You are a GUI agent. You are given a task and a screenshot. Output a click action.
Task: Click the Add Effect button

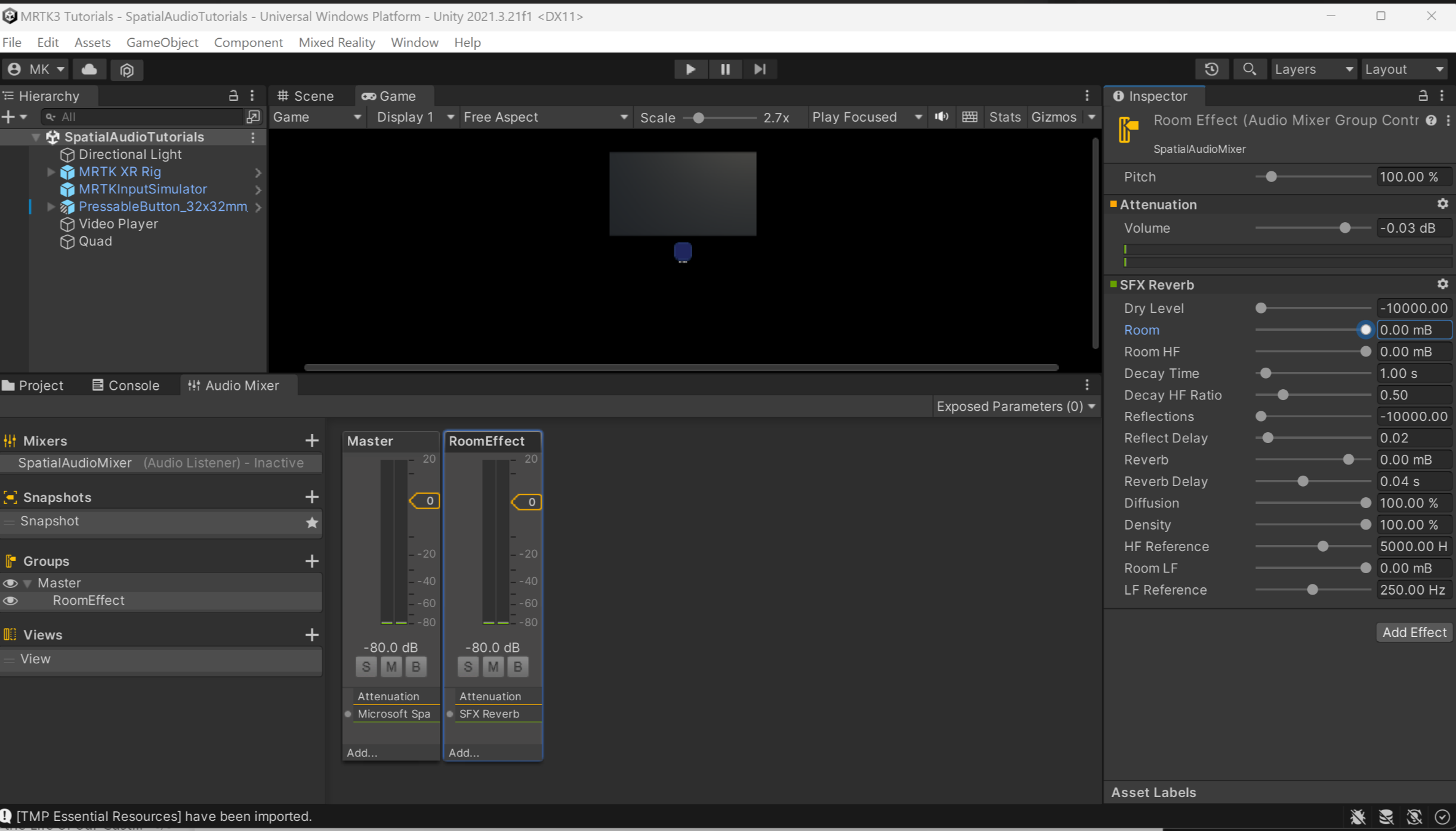click(x=1414, y=632)
